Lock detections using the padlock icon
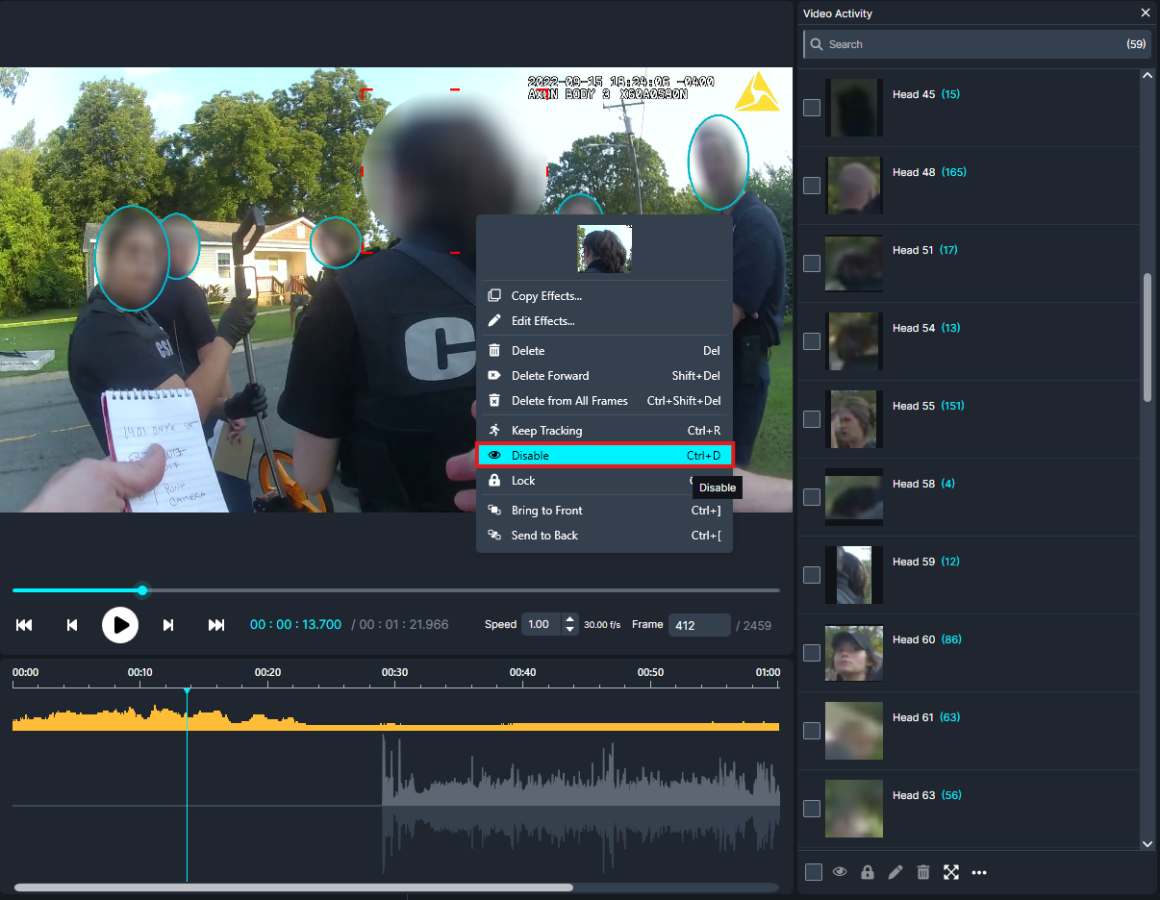 tap(867, 872)
